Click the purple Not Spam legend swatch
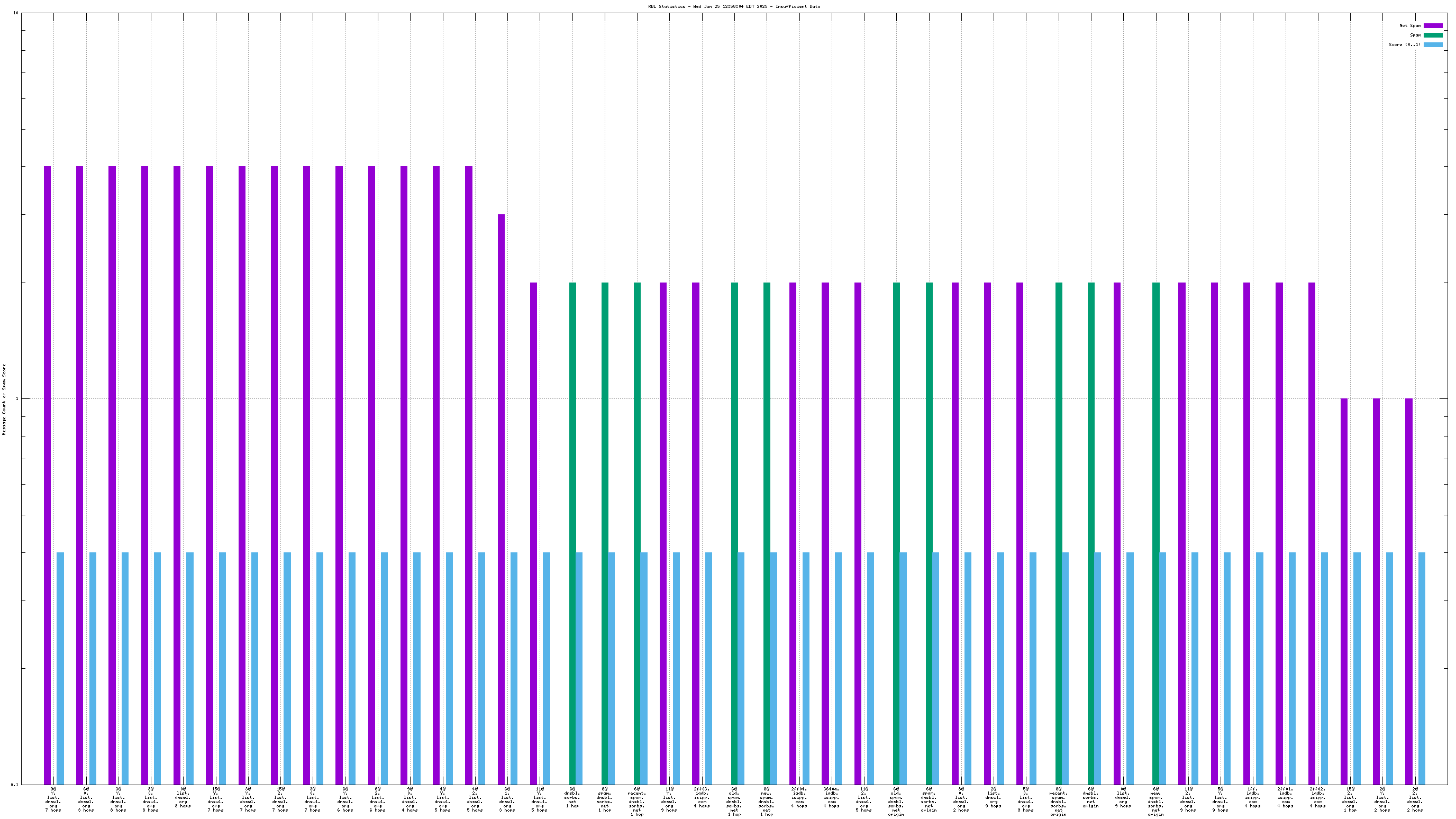Image resolution: width=1456 pixels, height=819 pixels. click(x=1433, y=25)
